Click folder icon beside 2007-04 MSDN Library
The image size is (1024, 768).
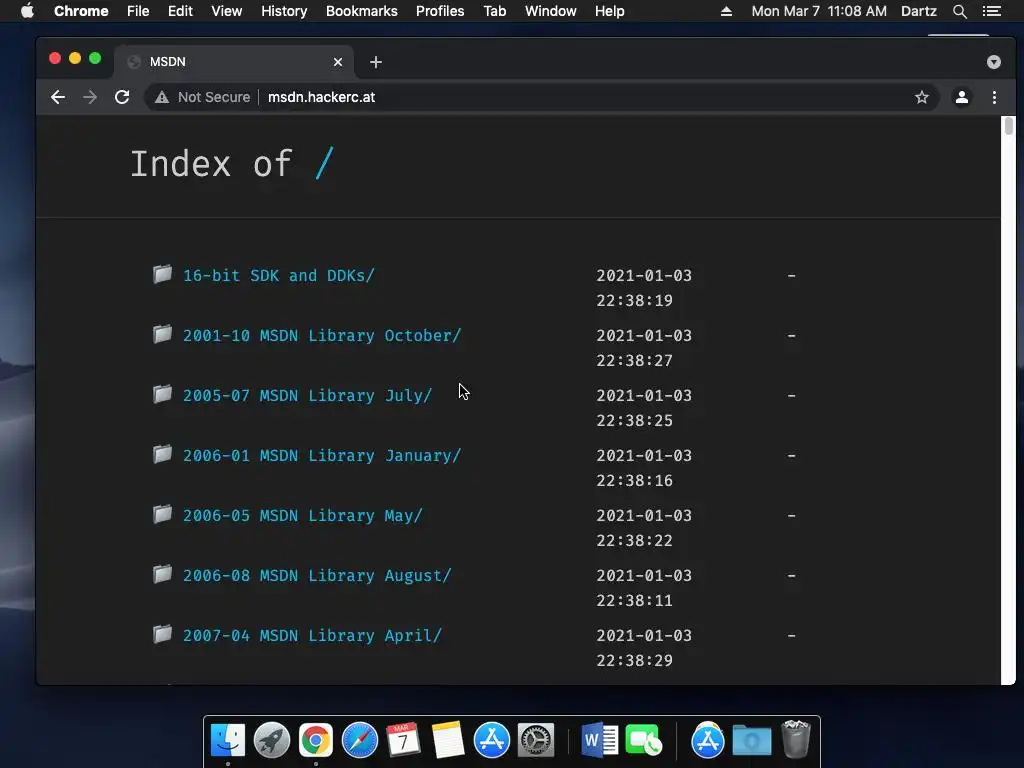click(163, 634)
